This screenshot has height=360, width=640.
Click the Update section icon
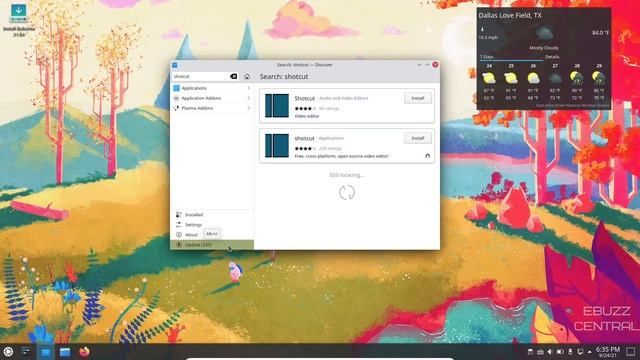pyautogui.click(x=178, y=245)
